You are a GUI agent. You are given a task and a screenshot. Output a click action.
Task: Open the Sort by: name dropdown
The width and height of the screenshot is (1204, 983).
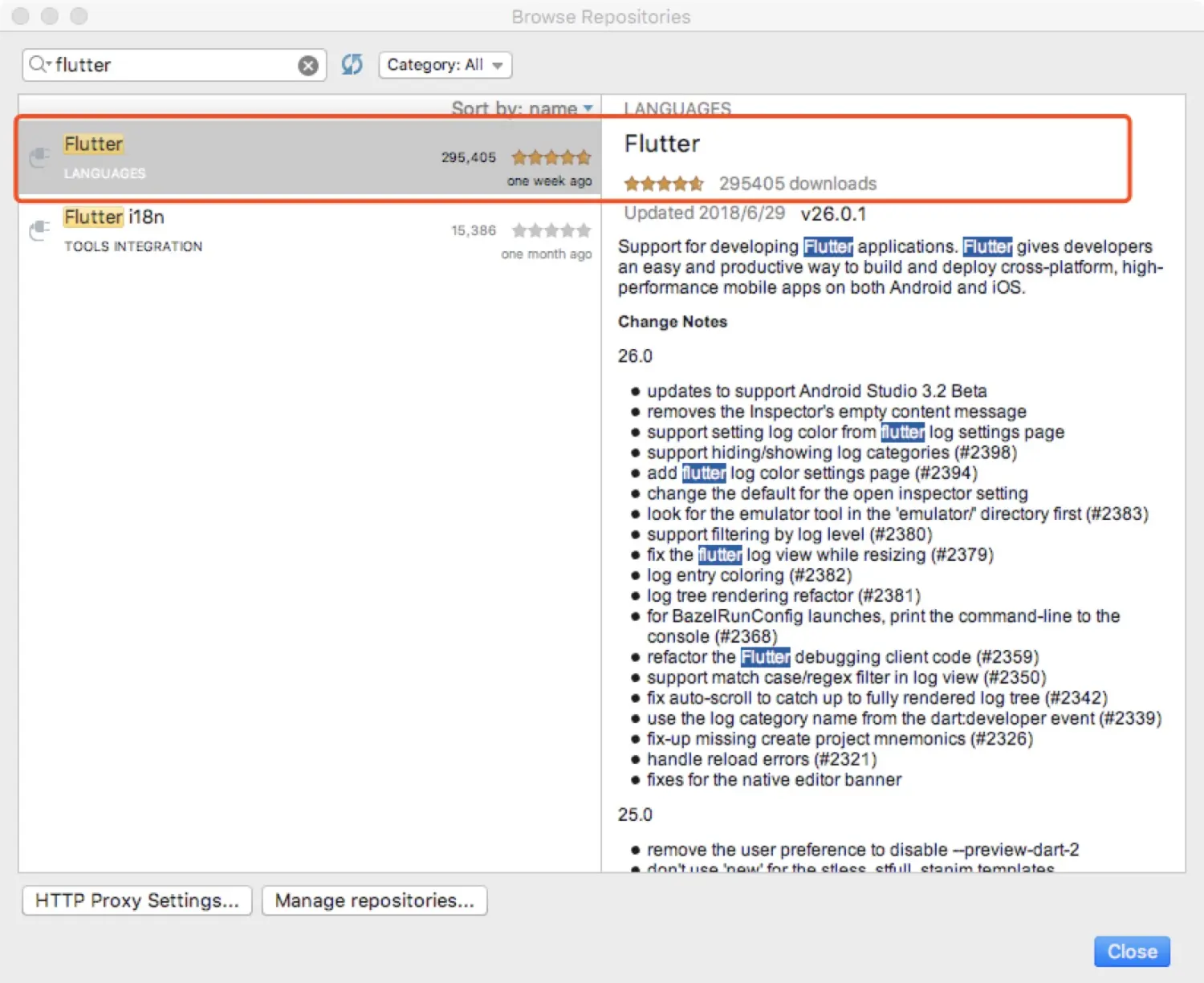pyautogui.click(x=522, y=108)
